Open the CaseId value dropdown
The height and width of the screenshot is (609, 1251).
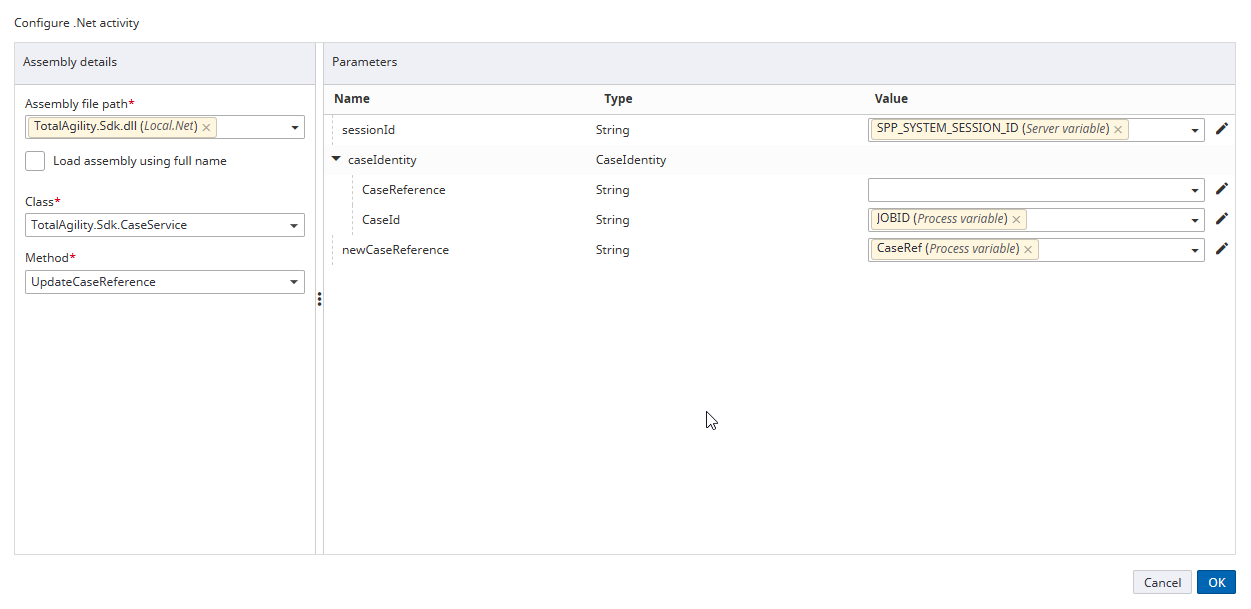pyautogui.click(x=1193, y=219)
